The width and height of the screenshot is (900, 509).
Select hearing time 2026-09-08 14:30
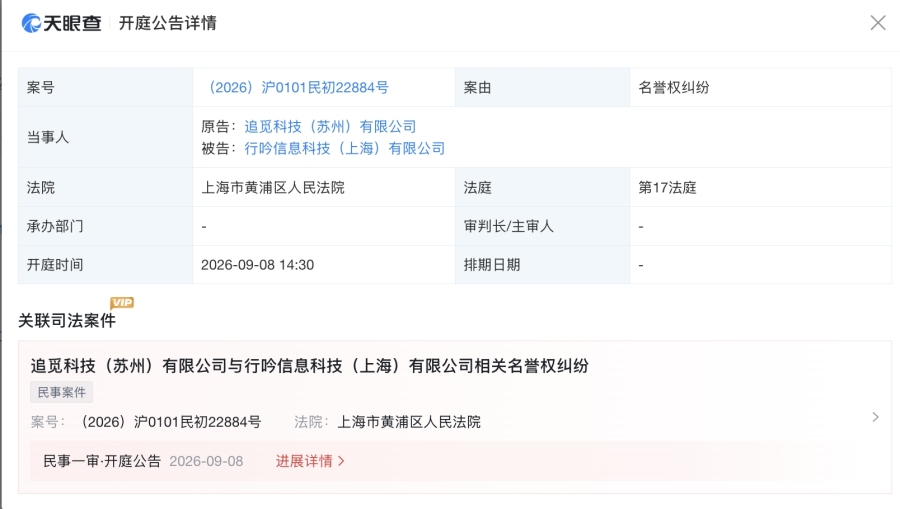[257, 265]
